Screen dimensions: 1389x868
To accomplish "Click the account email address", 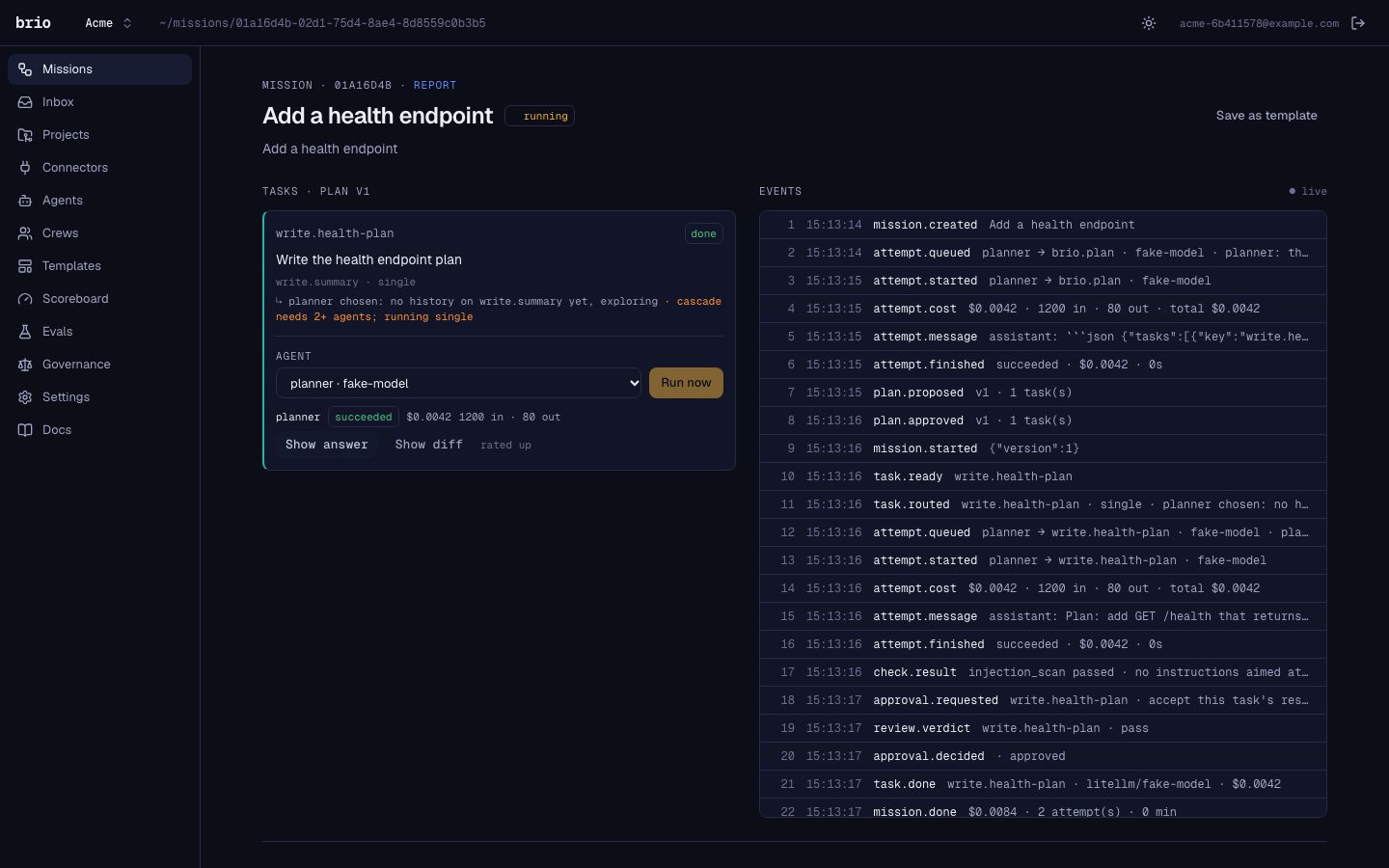I will (1259, 23).
